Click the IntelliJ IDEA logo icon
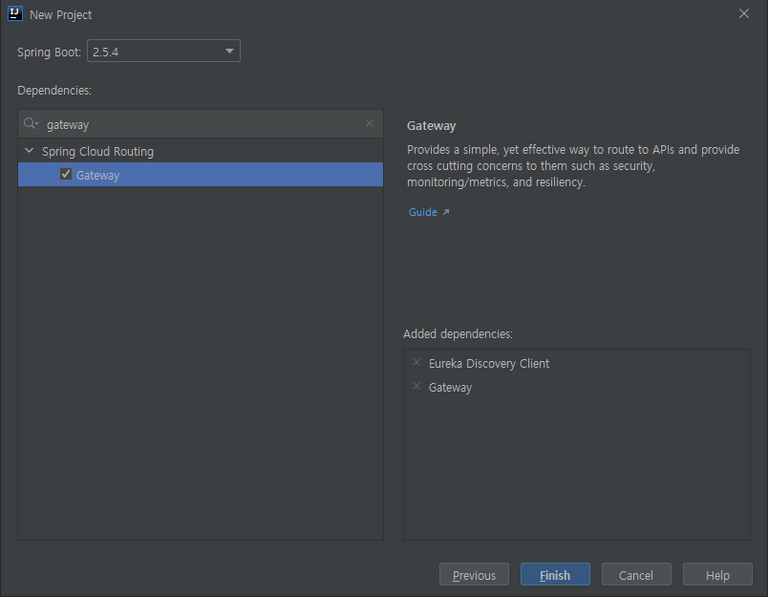The height and width of the screenshot is (597, 768). pos(15,14)
